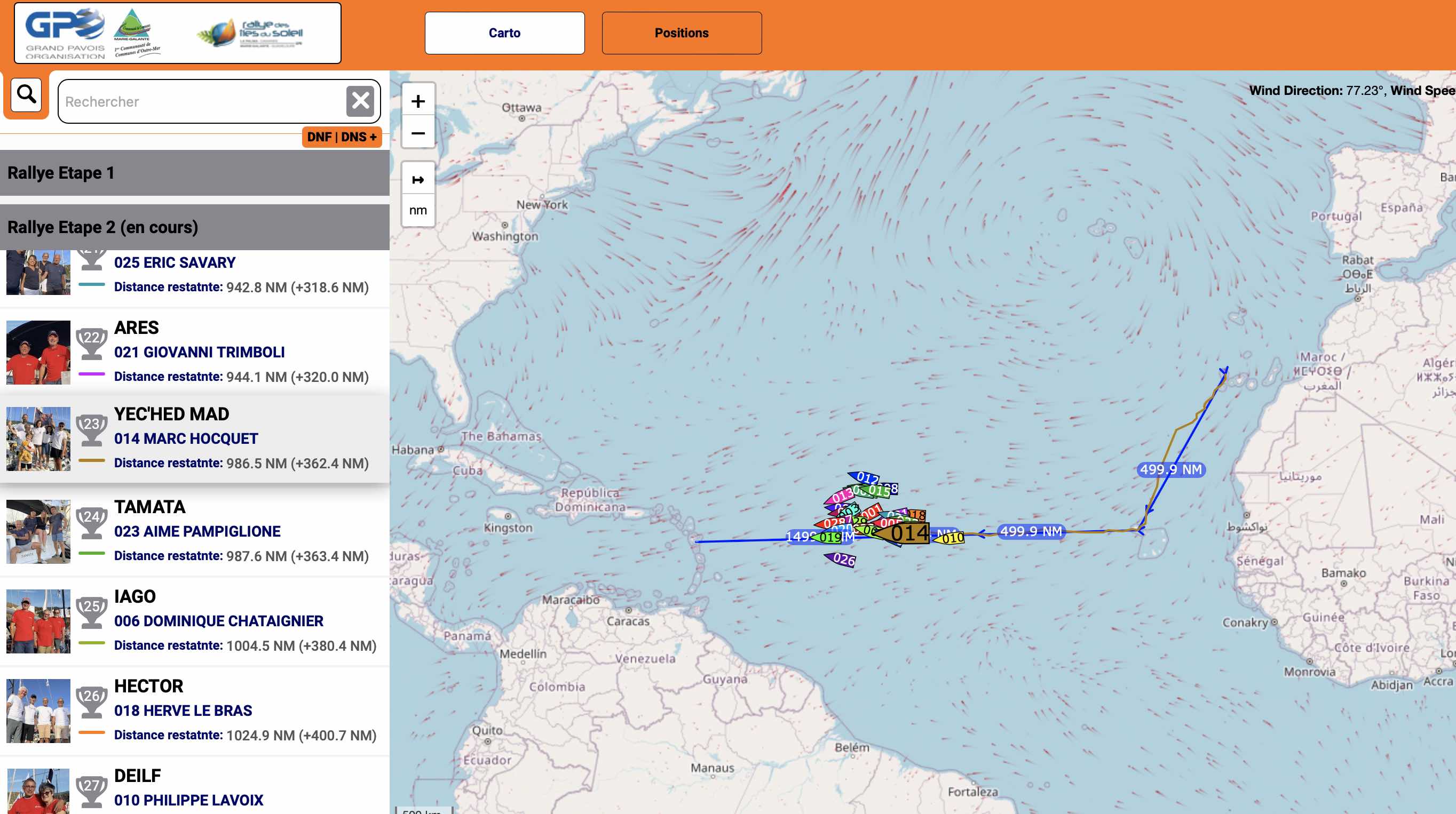Click the measure distance arrow tool
The width and height of the screenshot is (1456, 814).
[418, 180]
